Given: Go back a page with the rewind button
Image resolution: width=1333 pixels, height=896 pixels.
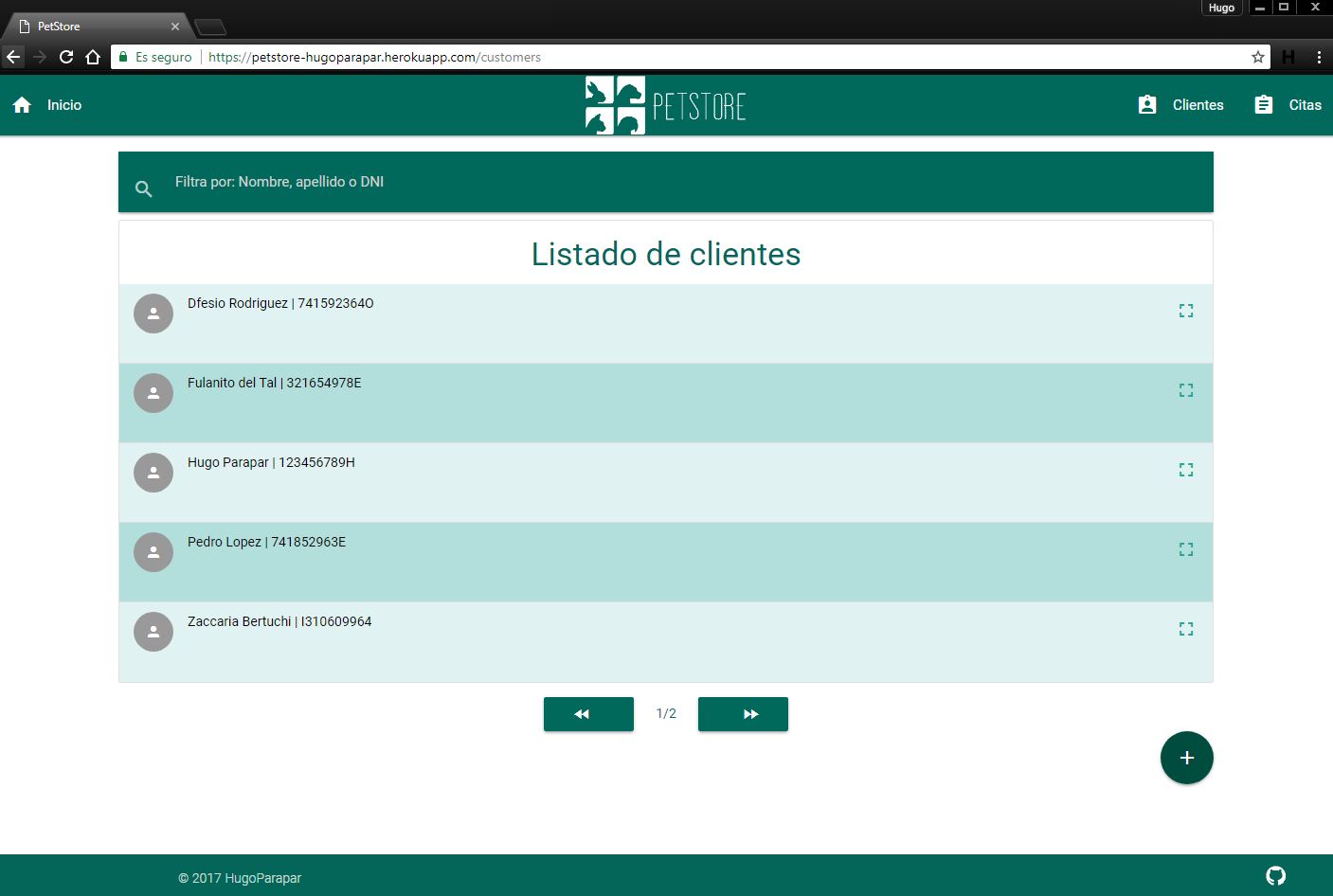Looking at the screenshot, I should 588,714.
